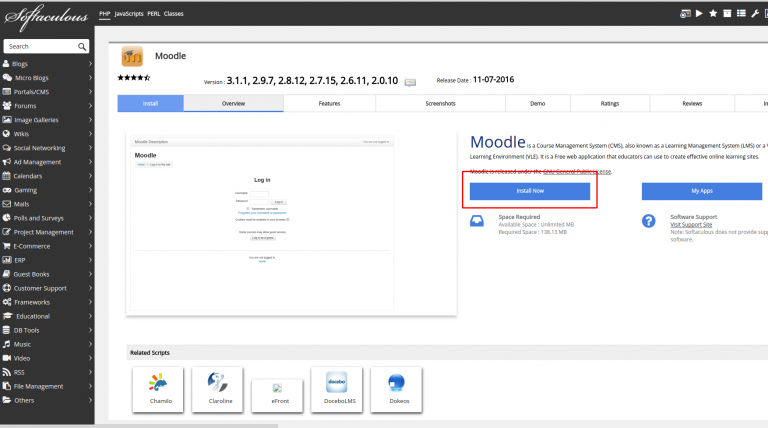Viewport: 768px width, 428px height.
Task: Expand the Project Management category arrow
Action: (90, 232)
